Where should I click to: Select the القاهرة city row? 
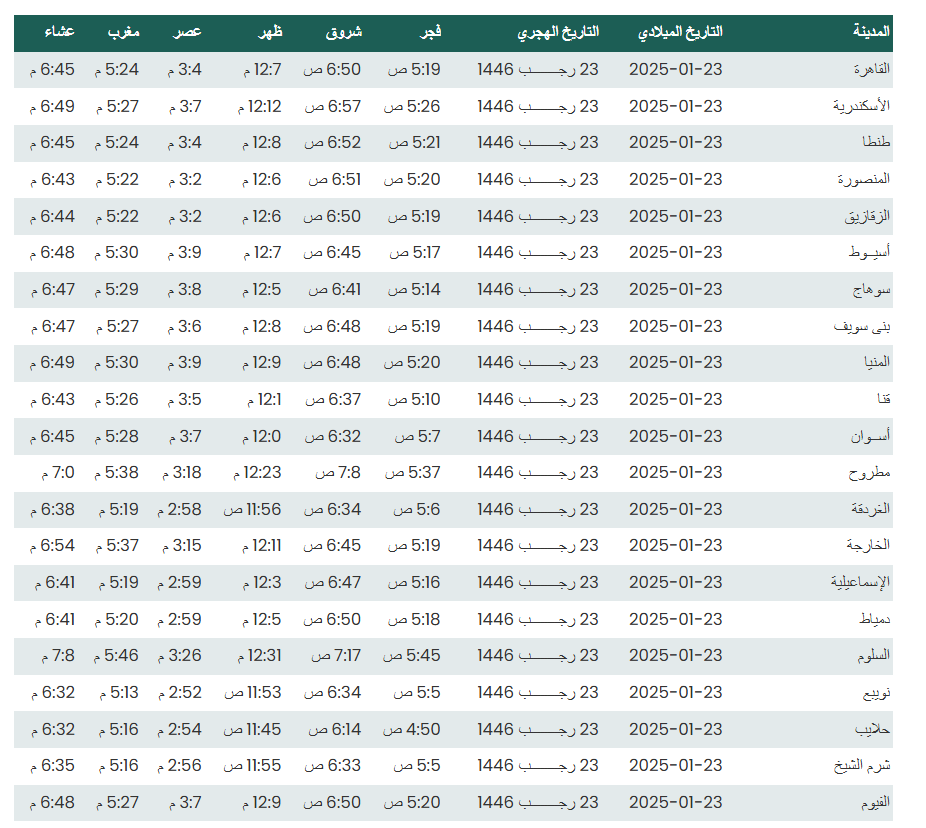[453, 70]
